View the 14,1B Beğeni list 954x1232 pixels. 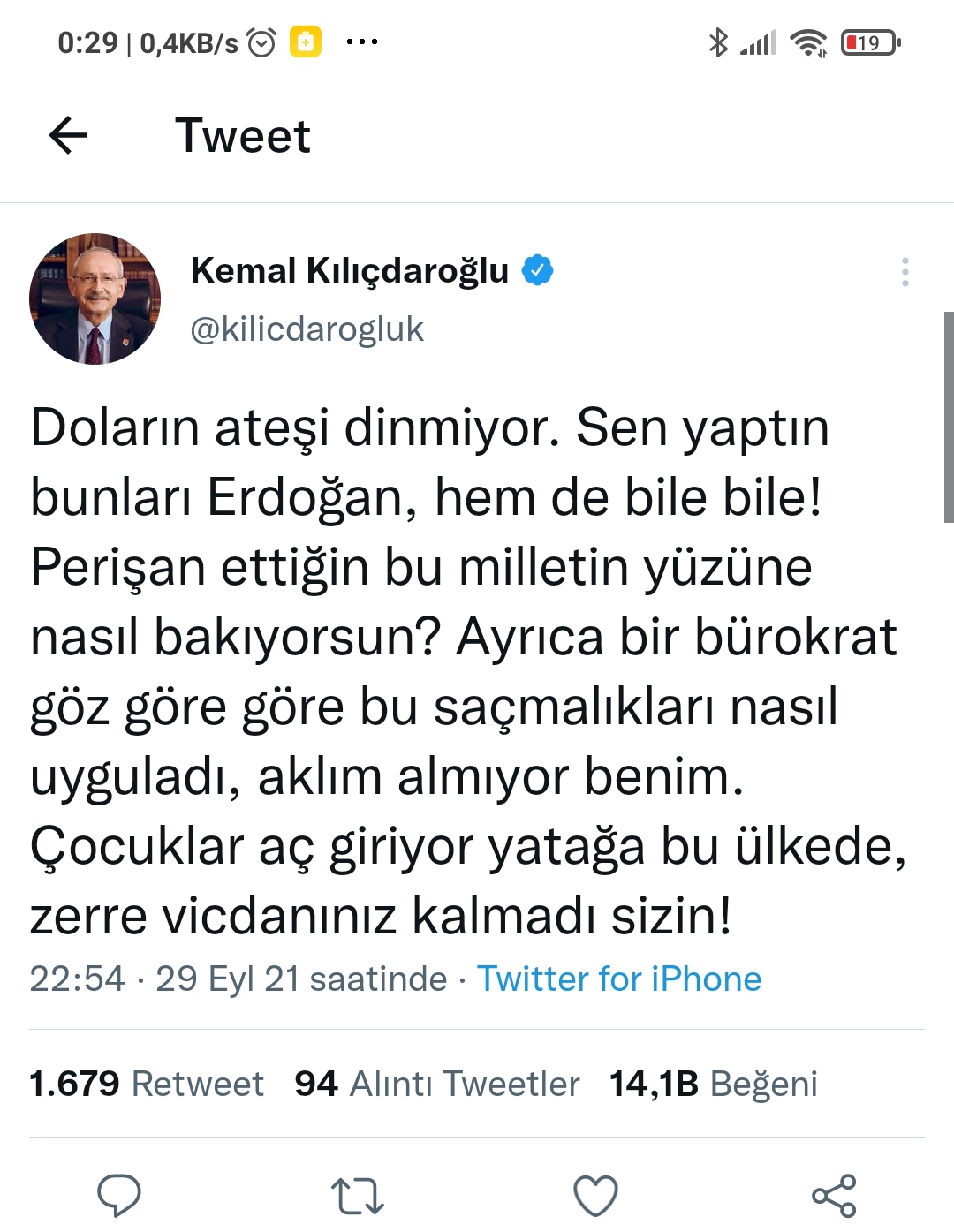click(713, 1084)
